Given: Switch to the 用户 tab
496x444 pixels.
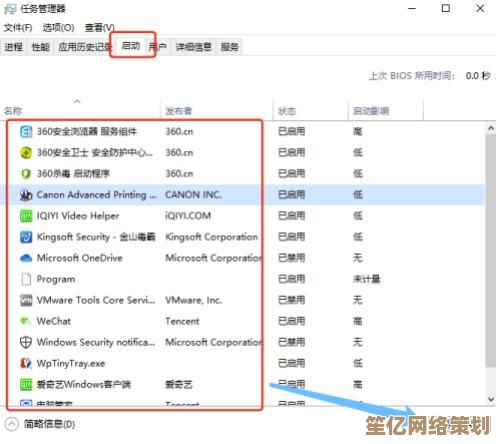Looking at the screenshot, I should [x=158, y=47].
